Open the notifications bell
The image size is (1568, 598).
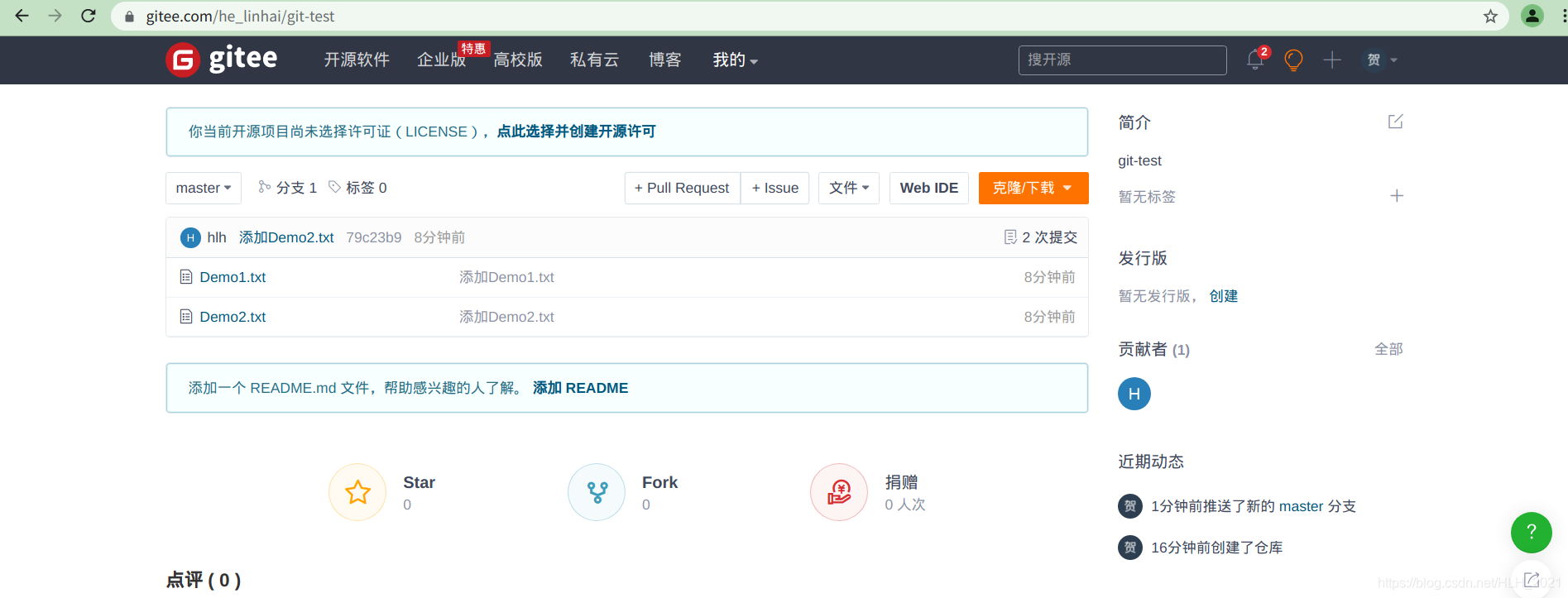click(1255, 60)
